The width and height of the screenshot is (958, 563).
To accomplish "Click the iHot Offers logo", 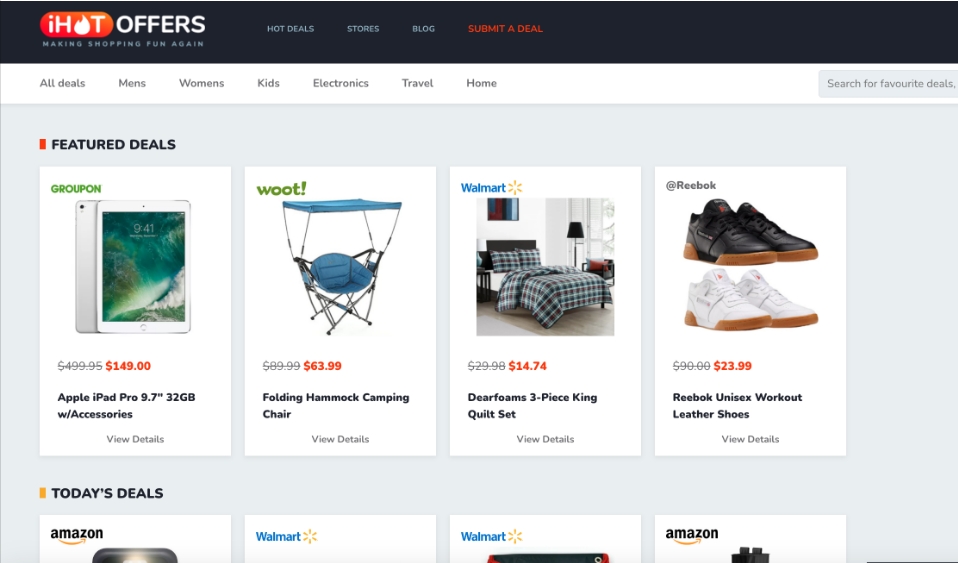I will coord(123,29).
